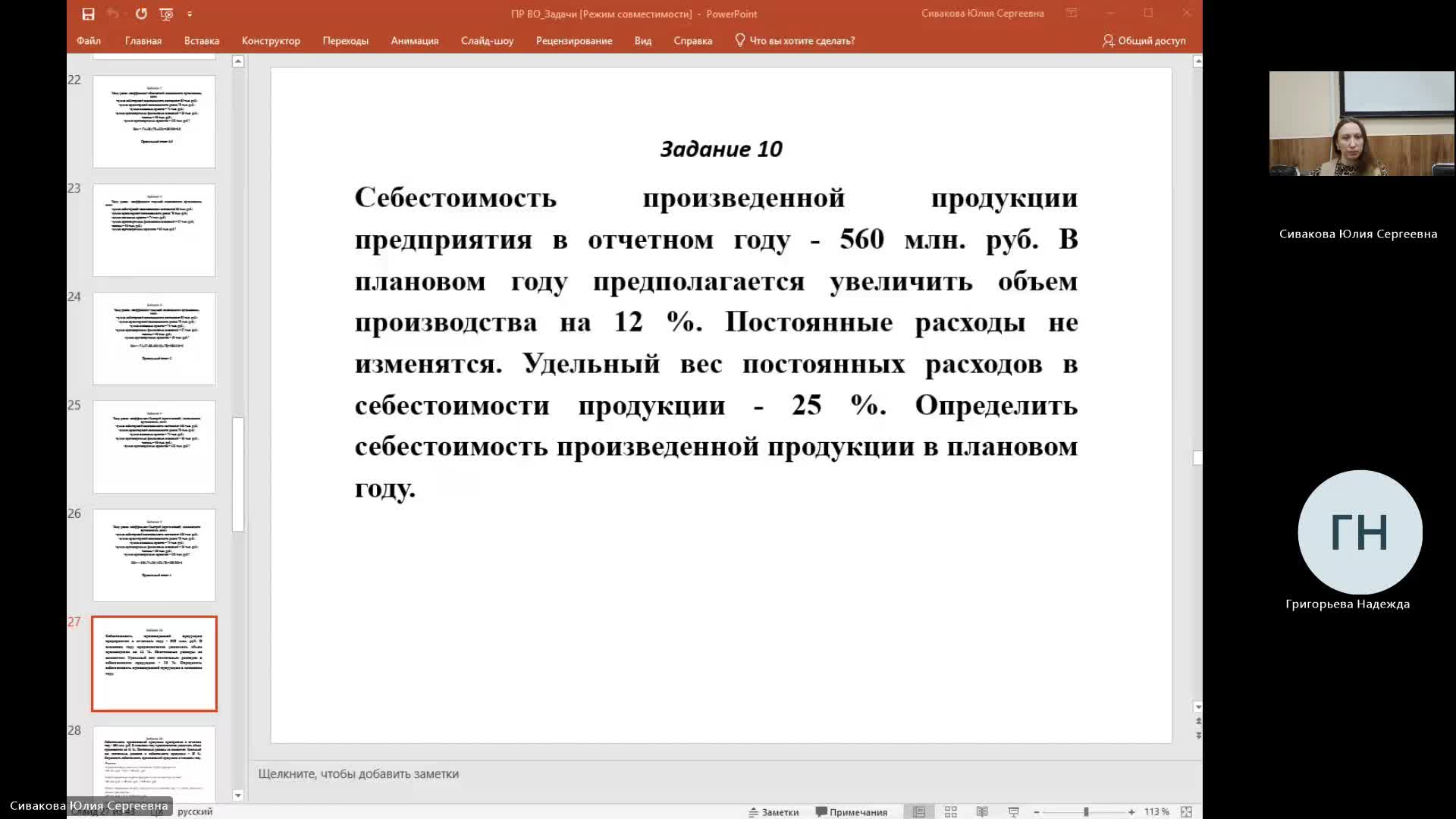
Task: Start Slide Show from status bar icon
Action: [1013, 811]
